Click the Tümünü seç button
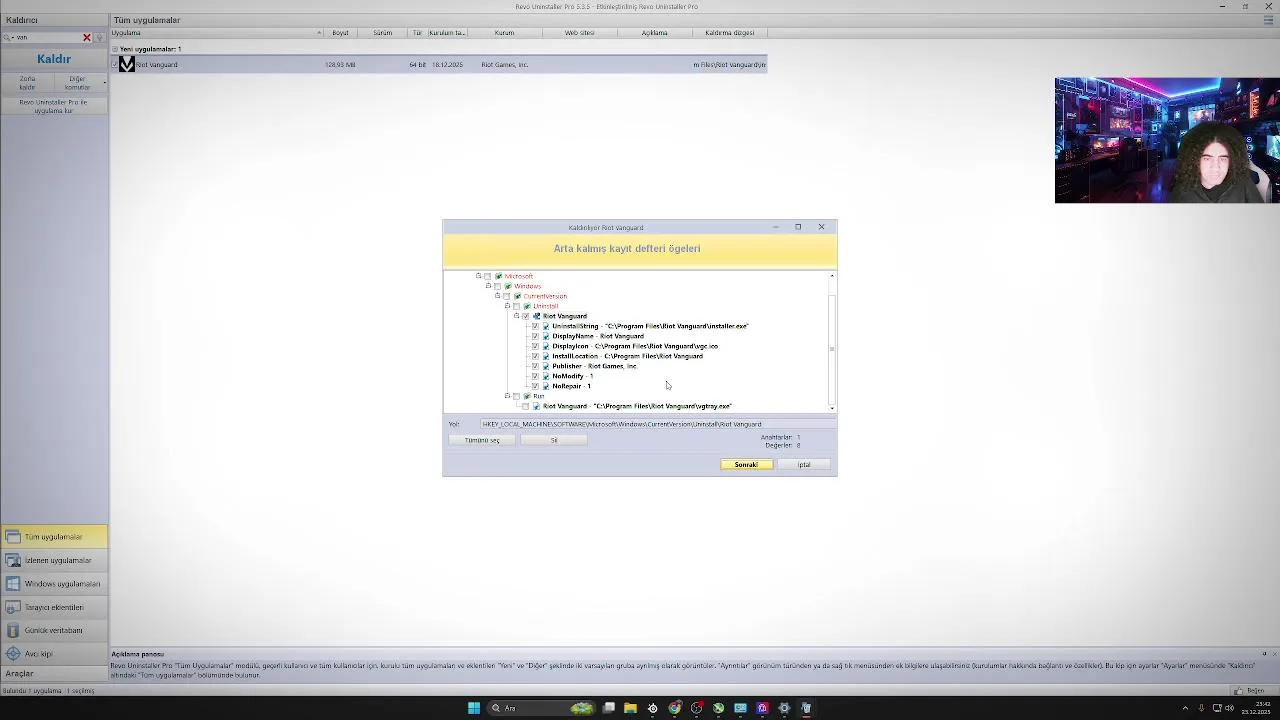Viewport: 1280px width, 720px height. tap(482, 440)
